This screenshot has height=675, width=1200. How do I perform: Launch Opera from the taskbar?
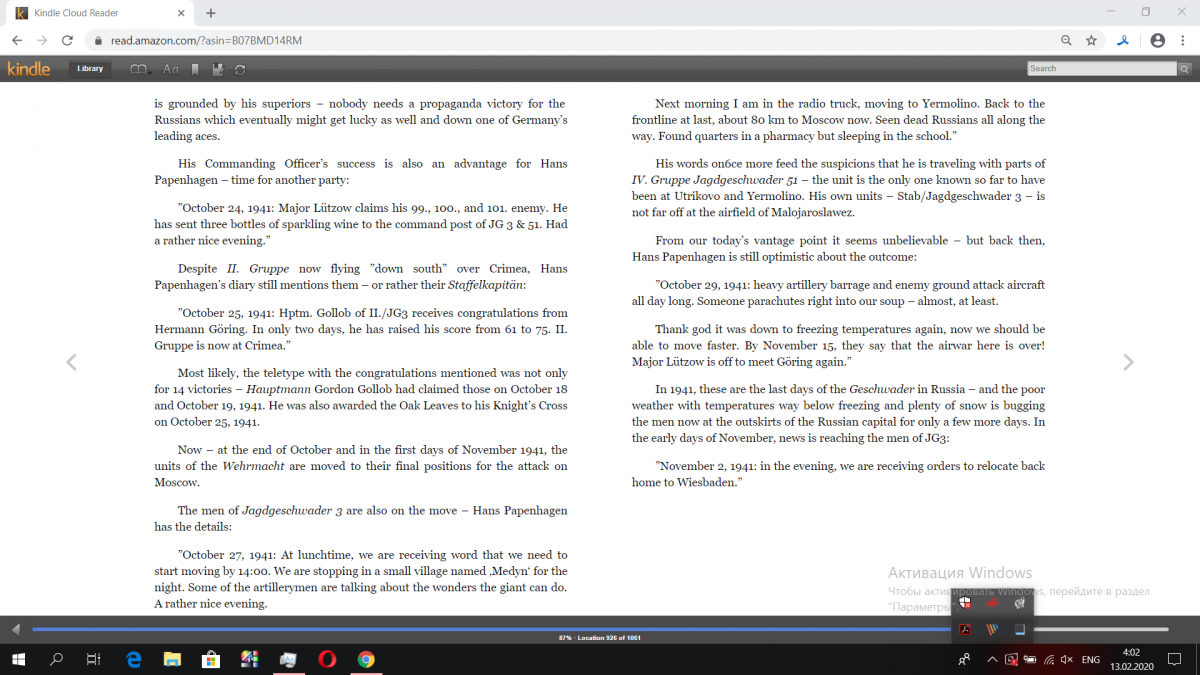(327, 659)
